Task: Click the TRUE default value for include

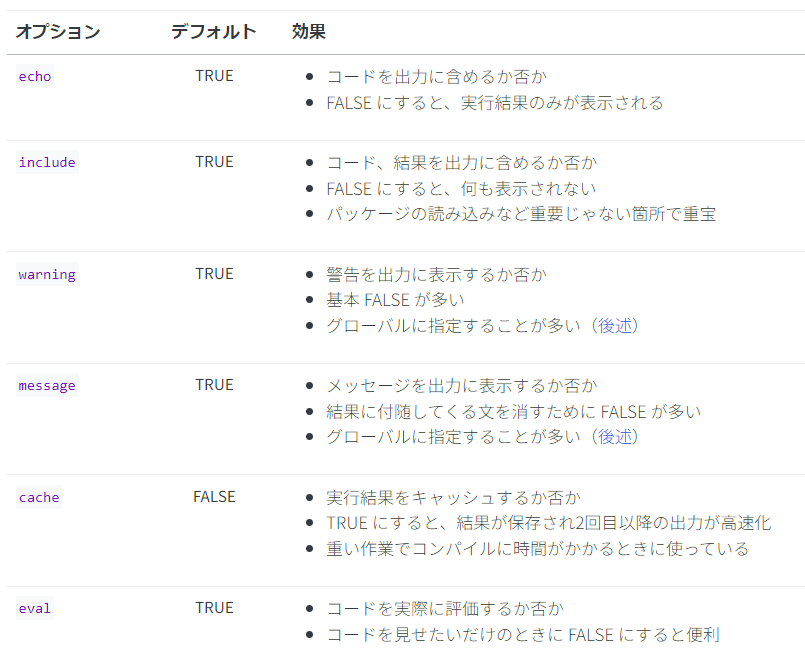Action: (214, 162)
